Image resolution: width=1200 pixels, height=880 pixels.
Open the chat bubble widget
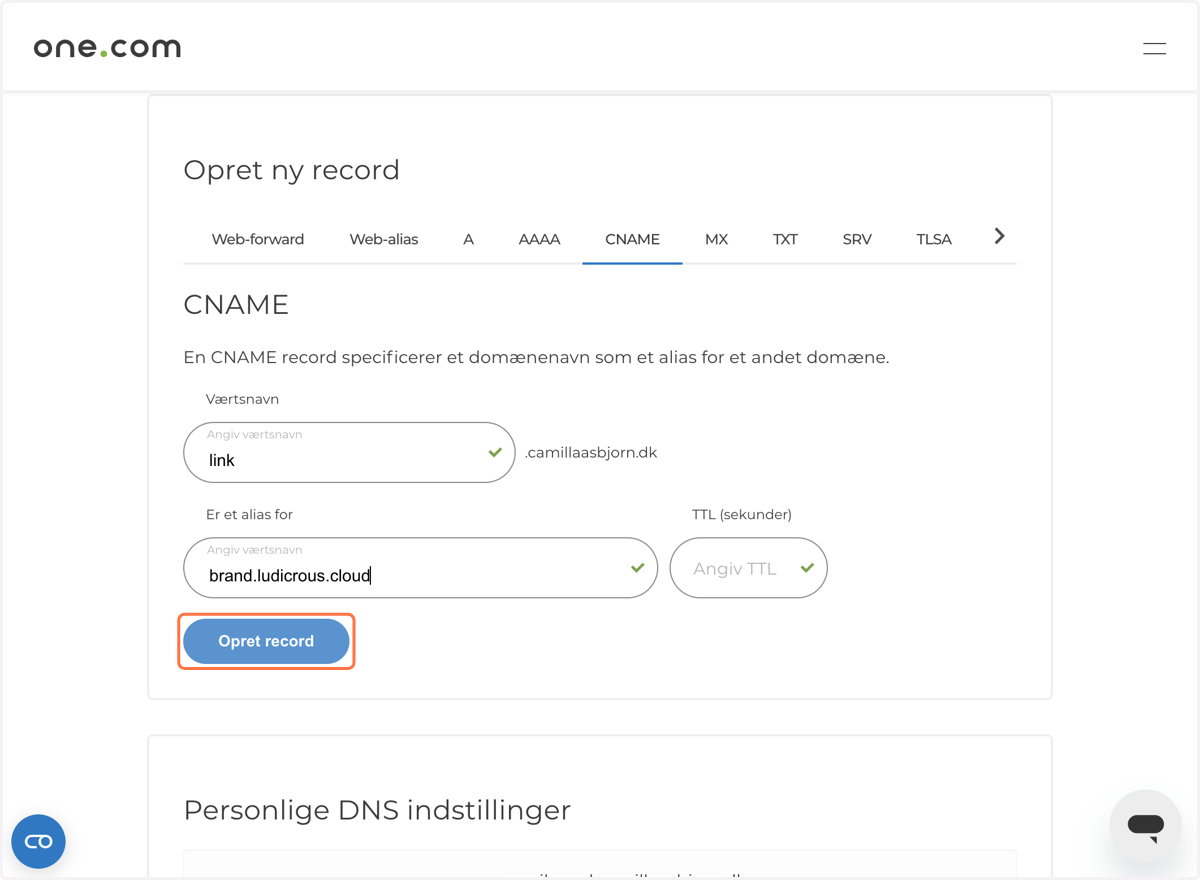point(1145,826)
